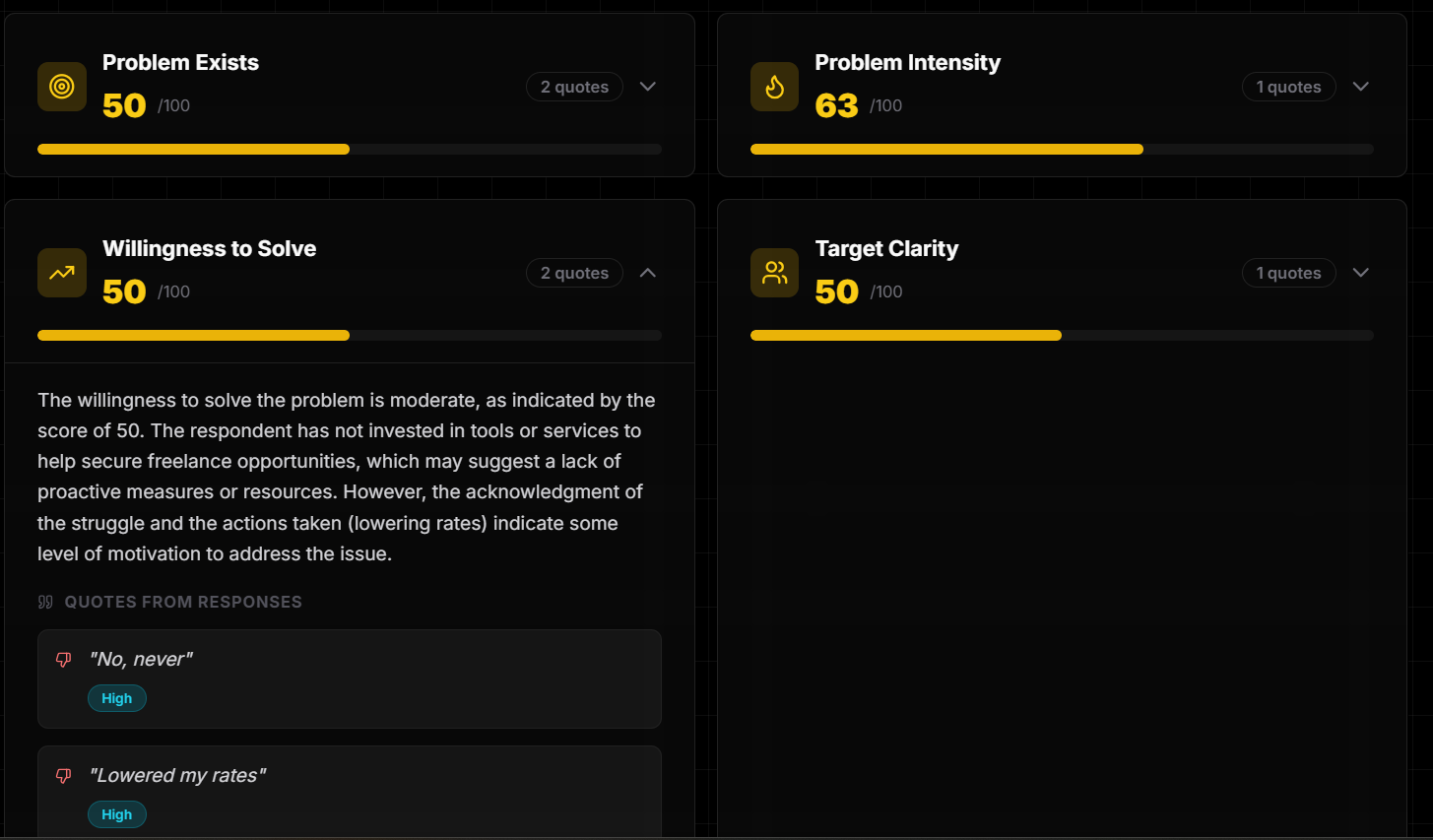The height and width of the screenshot is (840, 1433).
Task: Expand the Problem Intensity card chevron
Action: tap(1361, 87)
